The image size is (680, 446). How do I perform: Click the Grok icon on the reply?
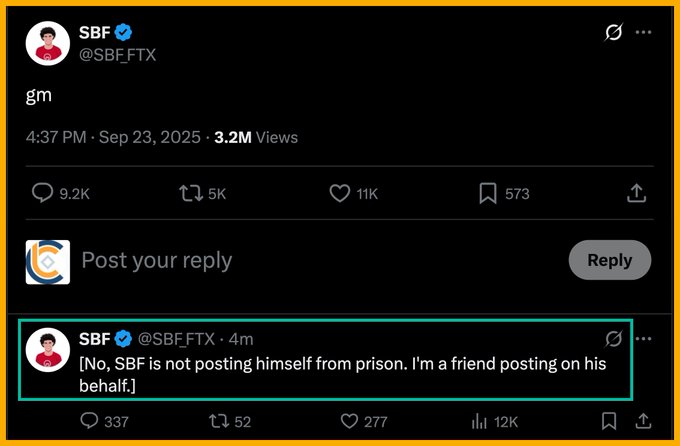(615, 338)
